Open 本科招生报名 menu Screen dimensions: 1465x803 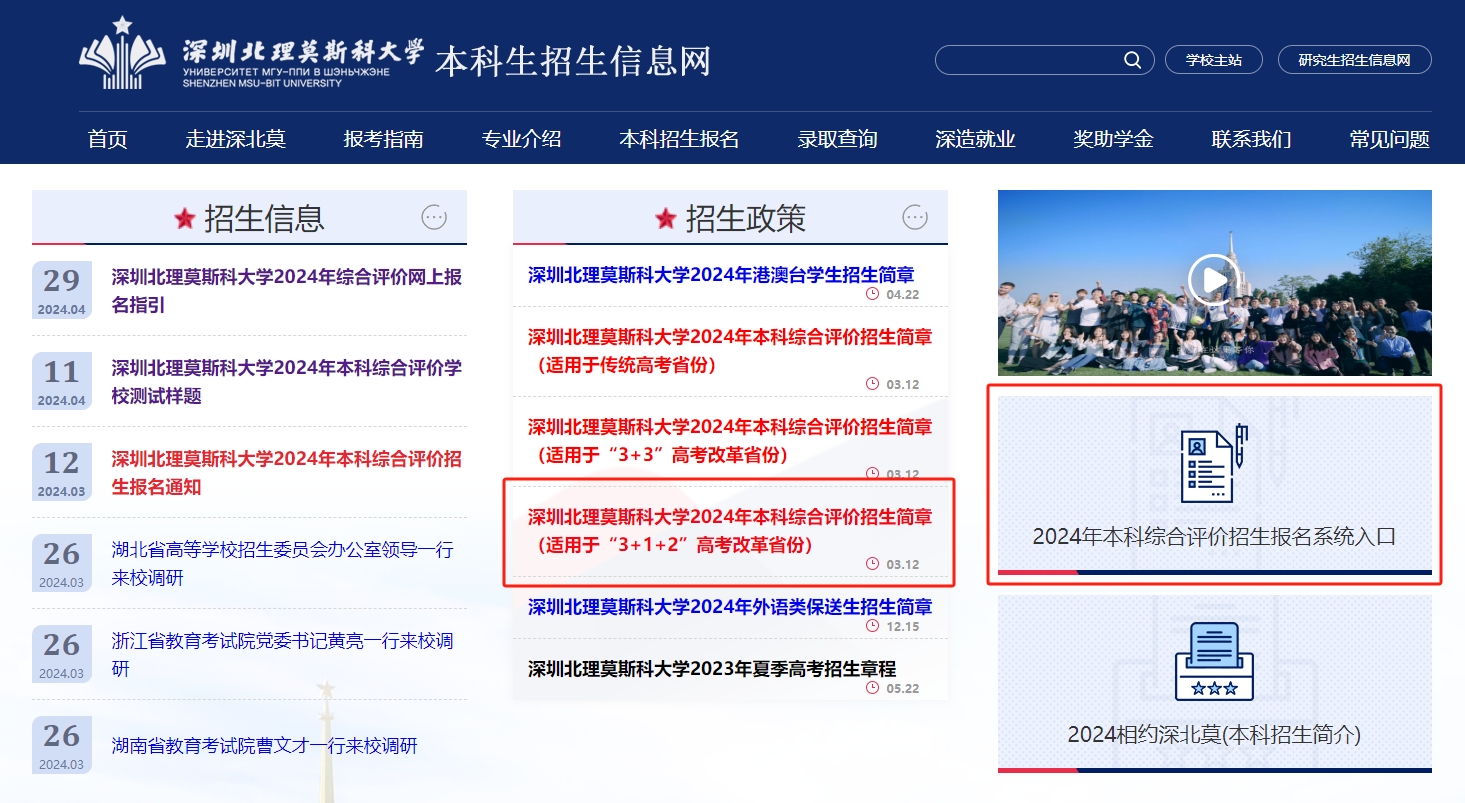click(x=679, y=139)
